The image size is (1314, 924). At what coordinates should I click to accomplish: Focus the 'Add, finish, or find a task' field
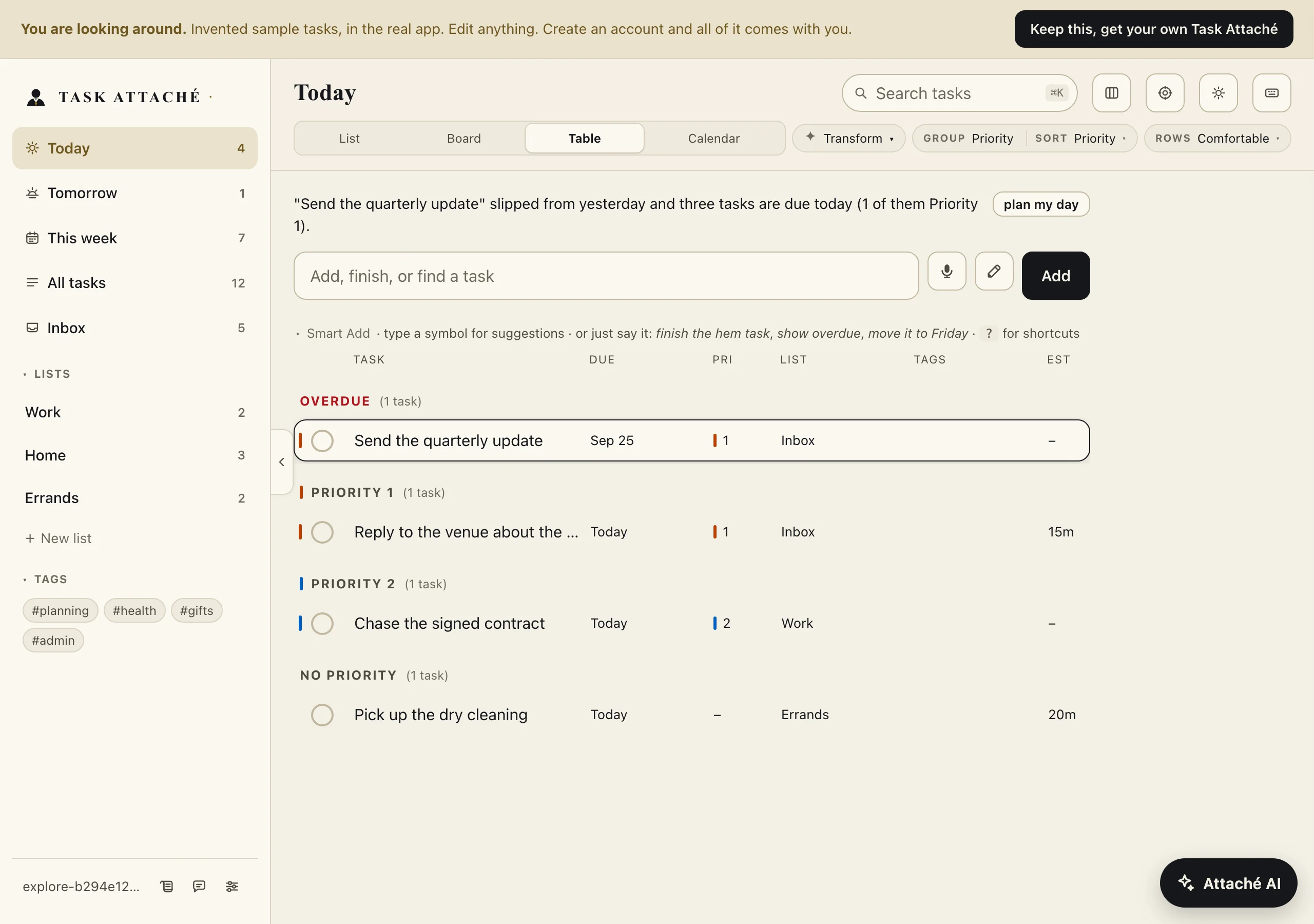pos(606,276)
